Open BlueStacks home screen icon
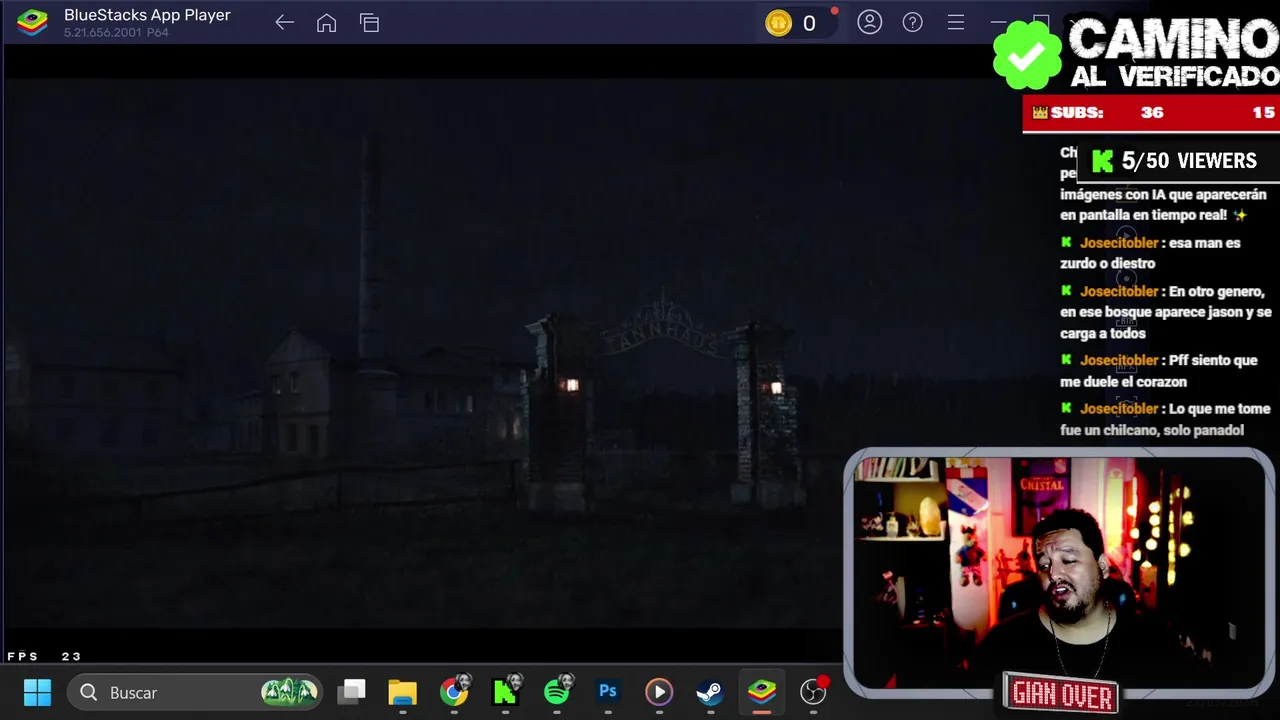 [x=326, y=23]
